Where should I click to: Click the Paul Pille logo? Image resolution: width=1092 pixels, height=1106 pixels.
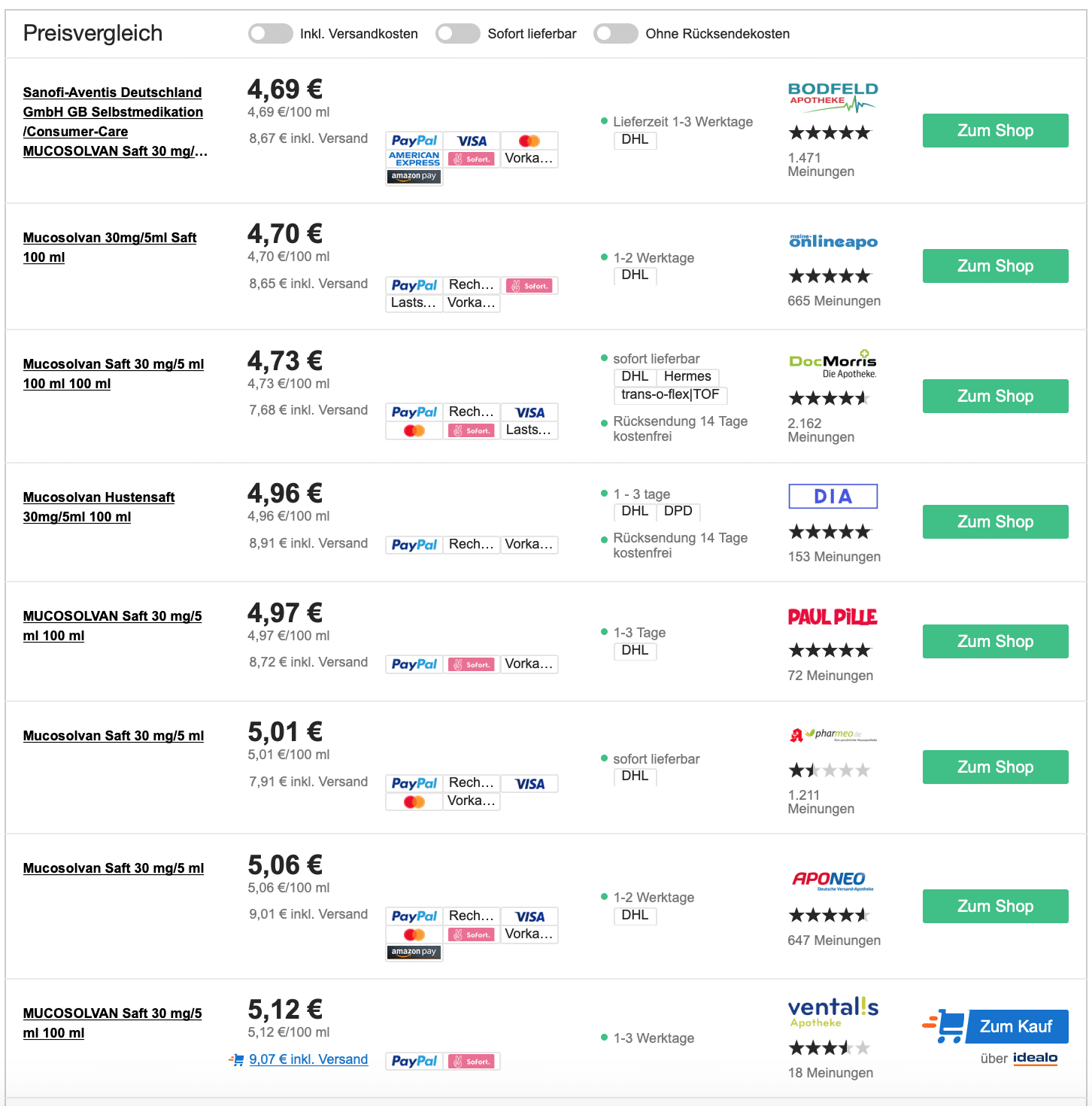tap(833, 617)
